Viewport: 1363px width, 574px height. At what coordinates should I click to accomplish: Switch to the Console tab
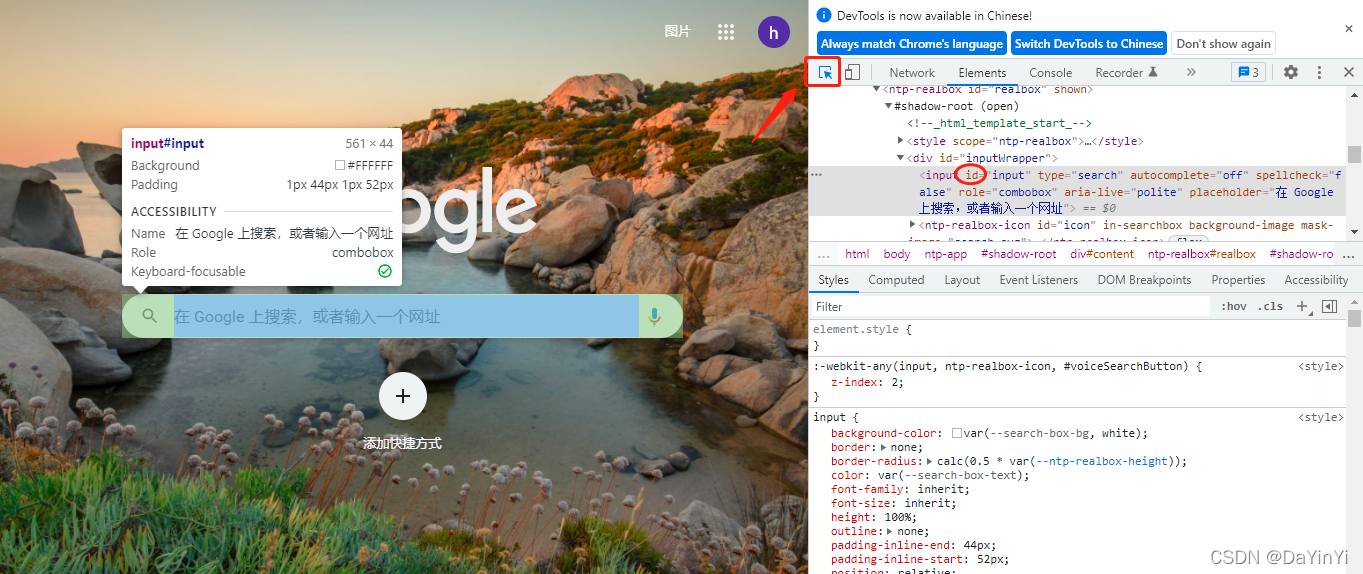pyautogui.click(x=1050, y=72)
